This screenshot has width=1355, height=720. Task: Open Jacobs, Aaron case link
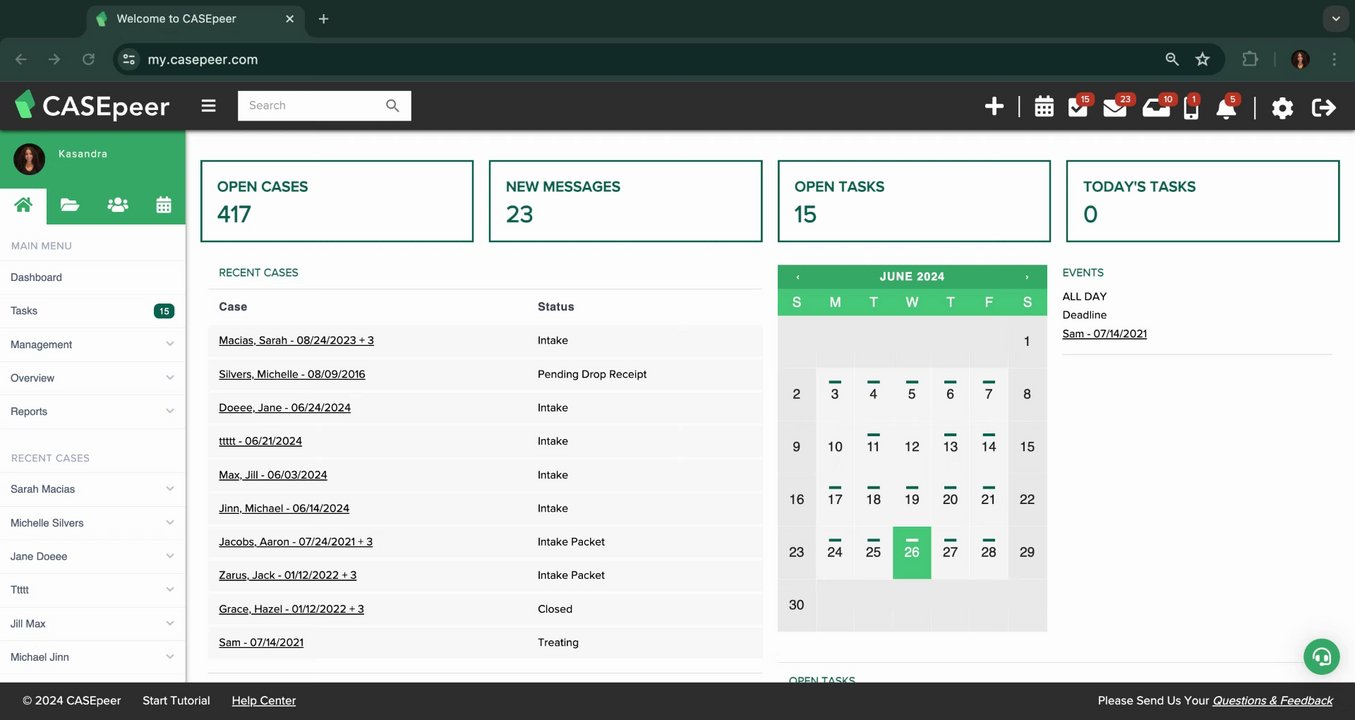coord(296,542)
